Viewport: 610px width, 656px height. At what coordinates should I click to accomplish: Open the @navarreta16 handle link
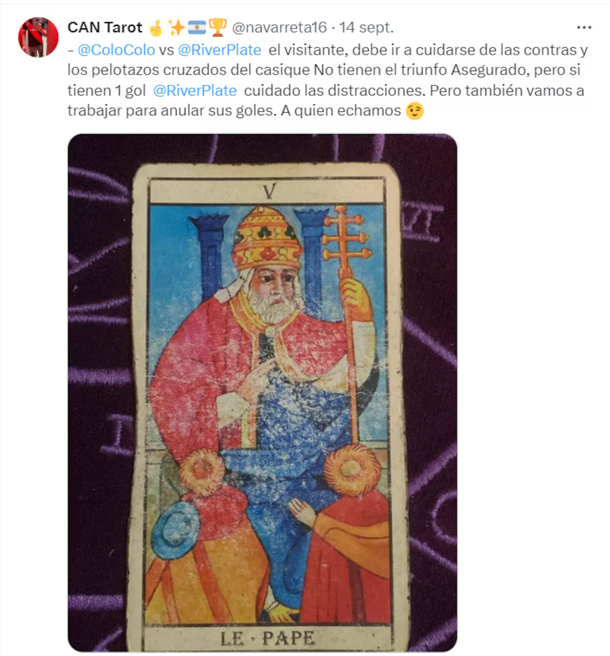279,28
